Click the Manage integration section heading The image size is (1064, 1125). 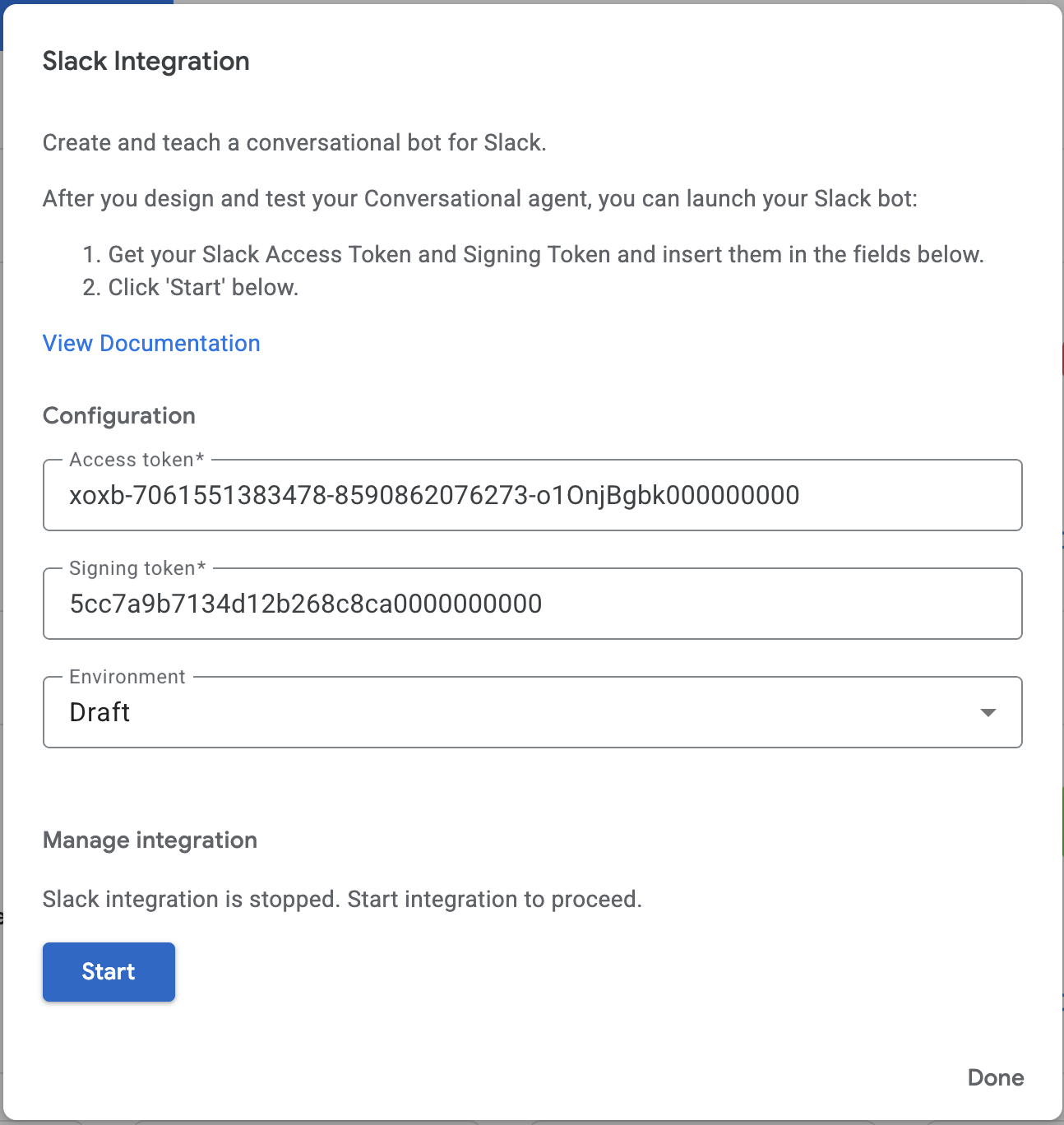[x=150, y=840]
